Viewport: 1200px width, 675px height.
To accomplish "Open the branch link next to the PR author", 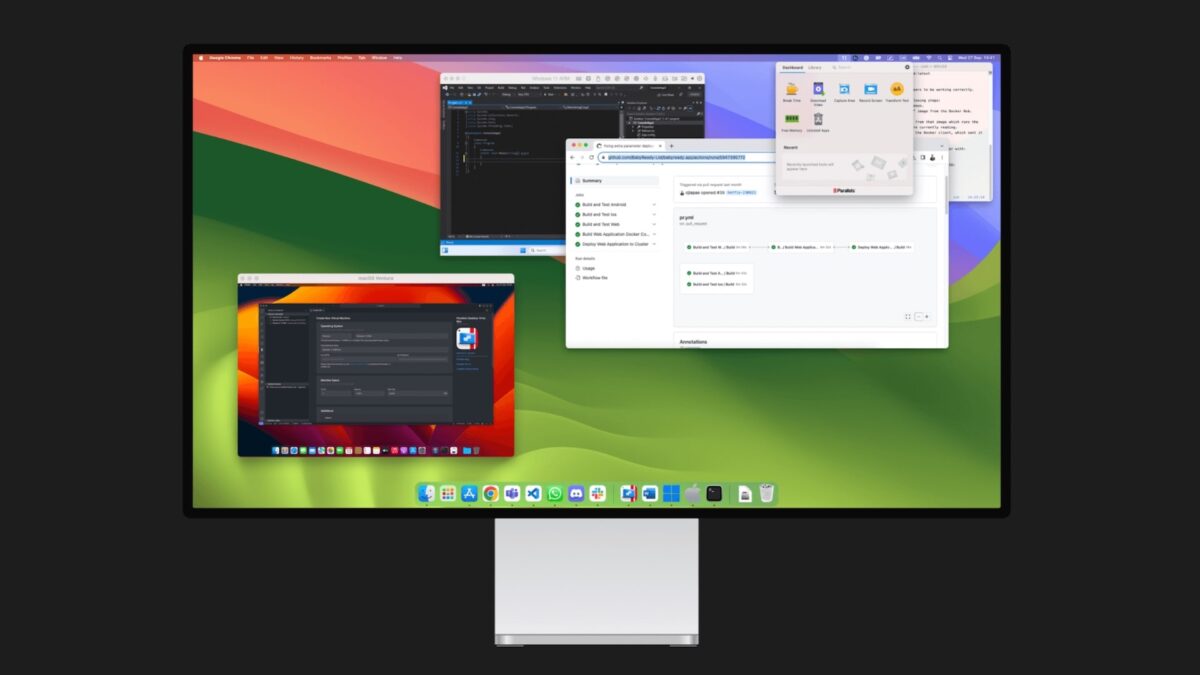I will 741,193.
